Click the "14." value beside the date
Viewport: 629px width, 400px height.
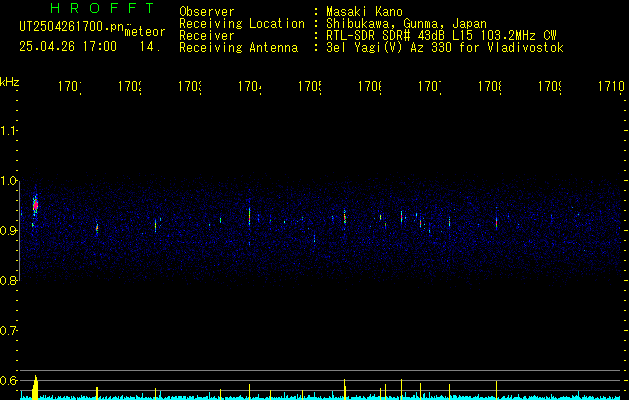(x=150, y=47)
